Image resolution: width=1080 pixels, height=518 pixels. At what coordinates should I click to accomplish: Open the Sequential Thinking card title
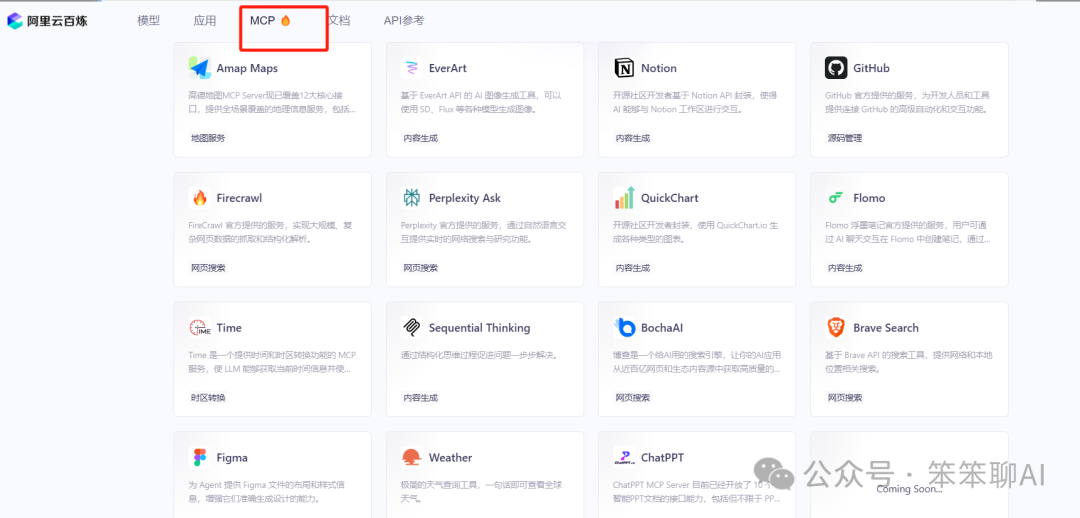pos(479,329)
